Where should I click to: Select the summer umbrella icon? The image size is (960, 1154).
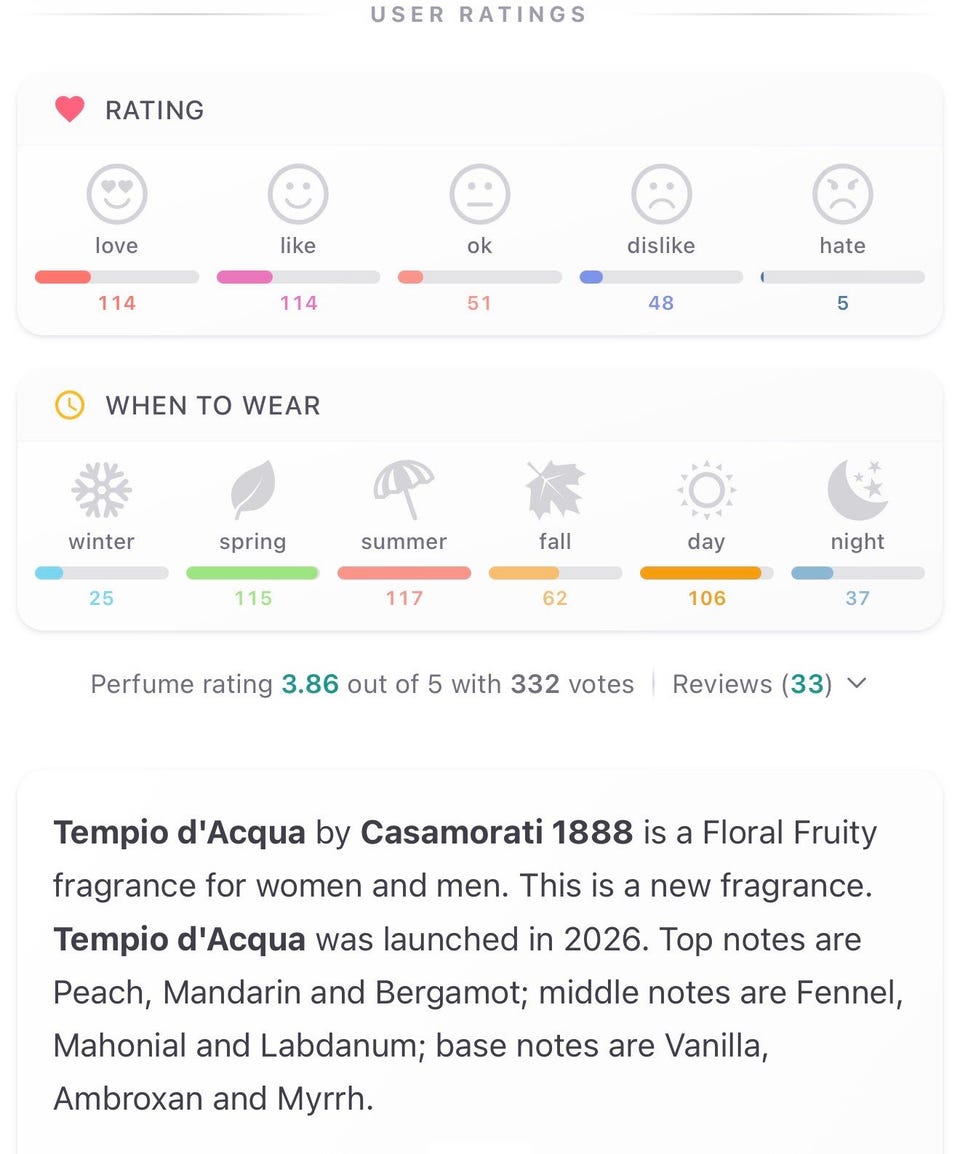[x=403, y=490]
